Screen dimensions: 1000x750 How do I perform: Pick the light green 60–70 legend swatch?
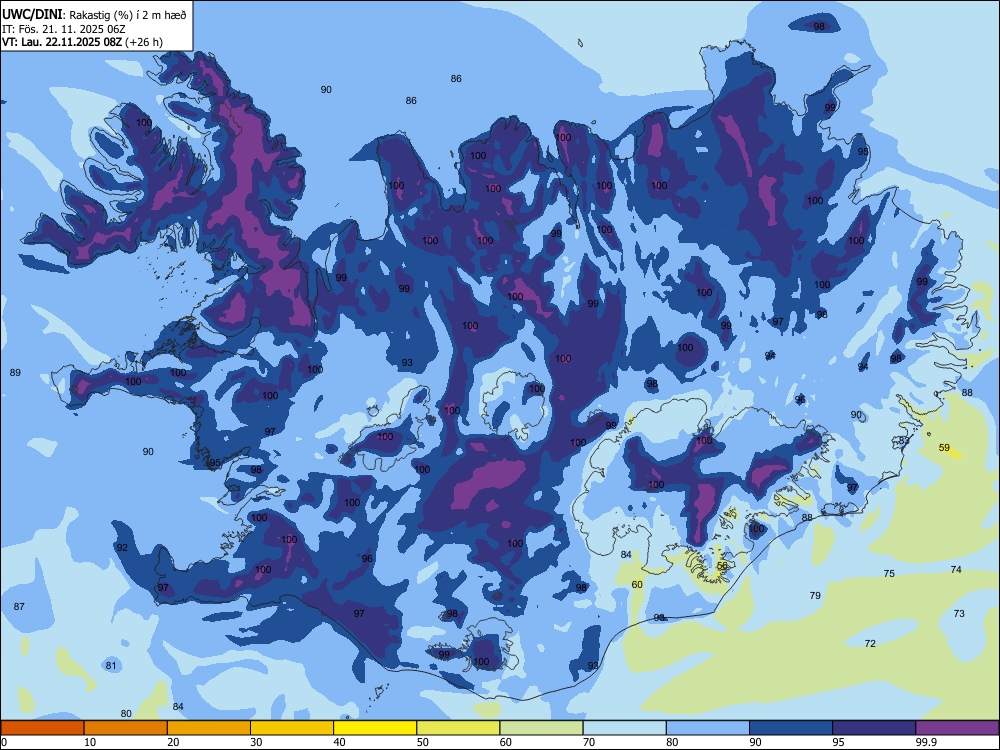pyautogui.click(x=541, y=728)
